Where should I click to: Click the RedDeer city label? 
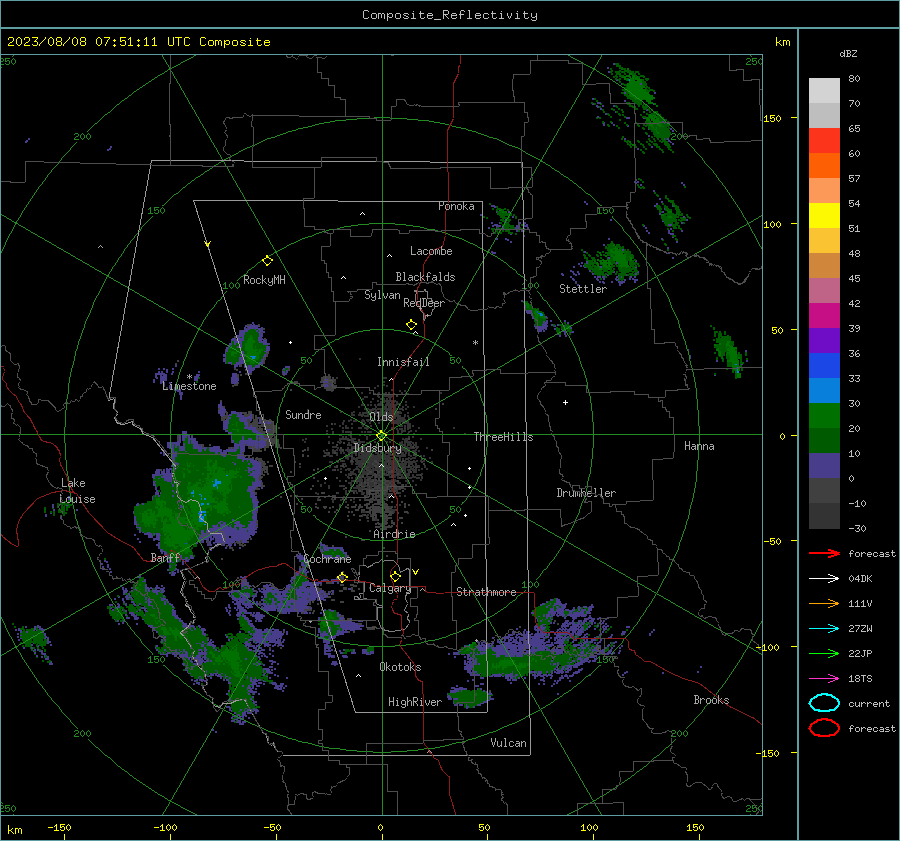point(424,303)
